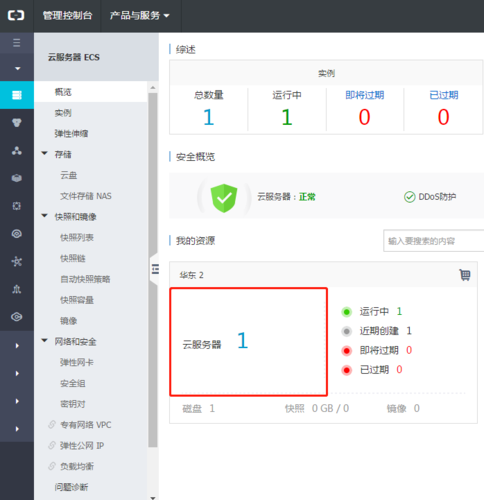
Task: Click the green 运行中 status dot
Action: (x=347, y=312)
